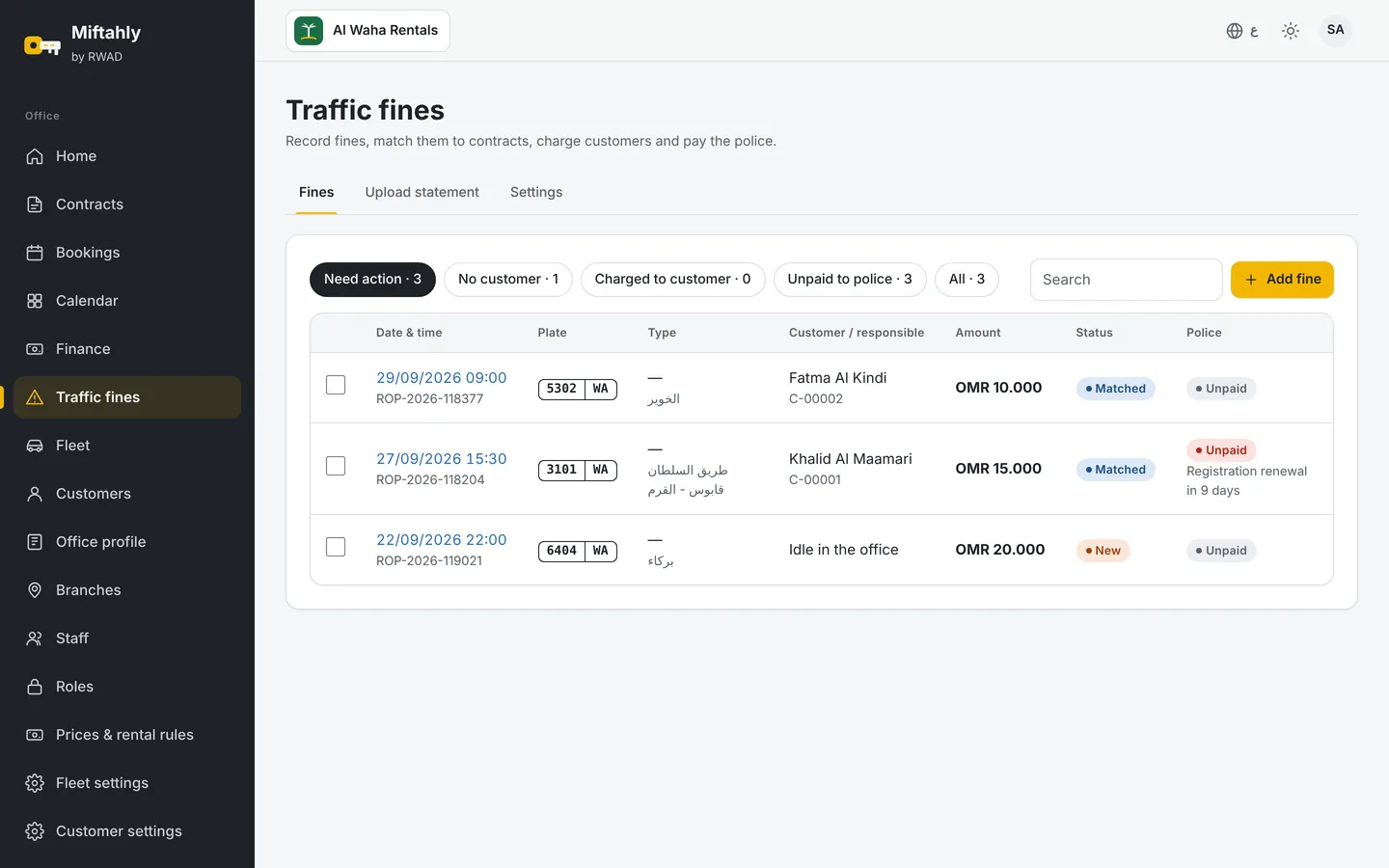Click the Contracts document icon

[x=35, y=204]
